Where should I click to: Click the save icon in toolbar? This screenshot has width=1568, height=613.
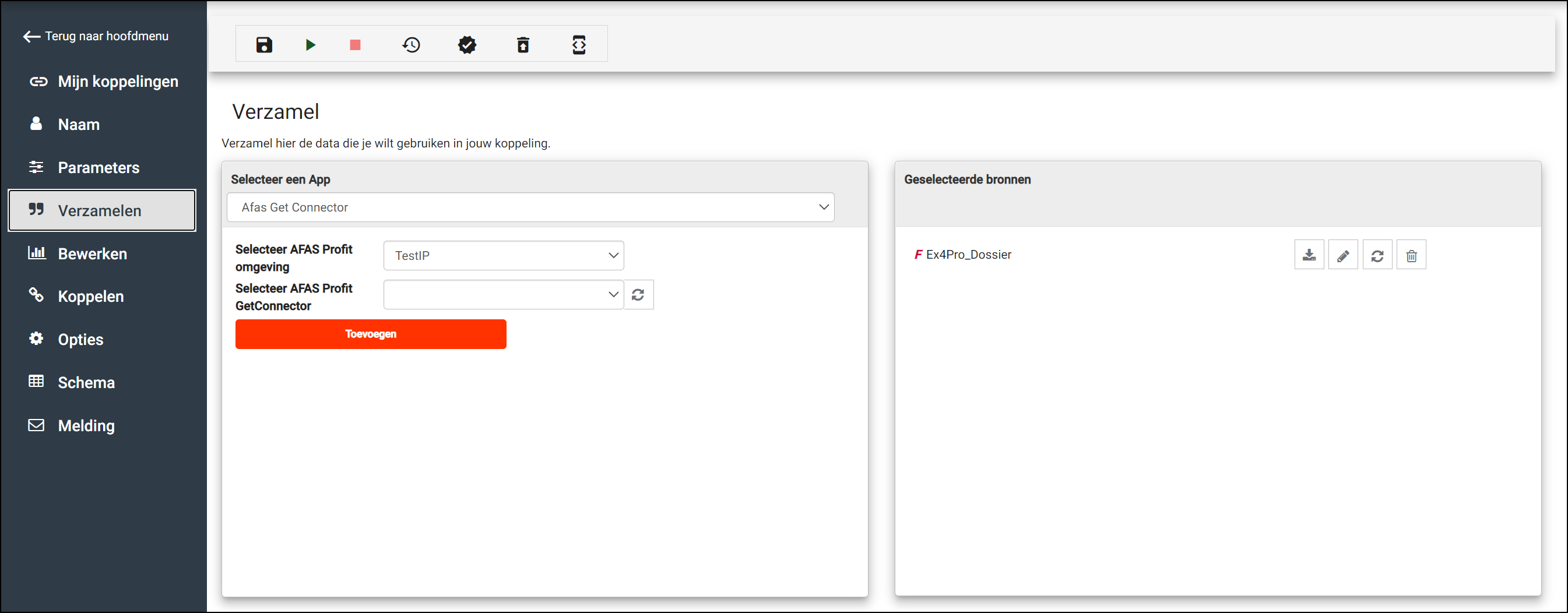(x=264, y=44)
